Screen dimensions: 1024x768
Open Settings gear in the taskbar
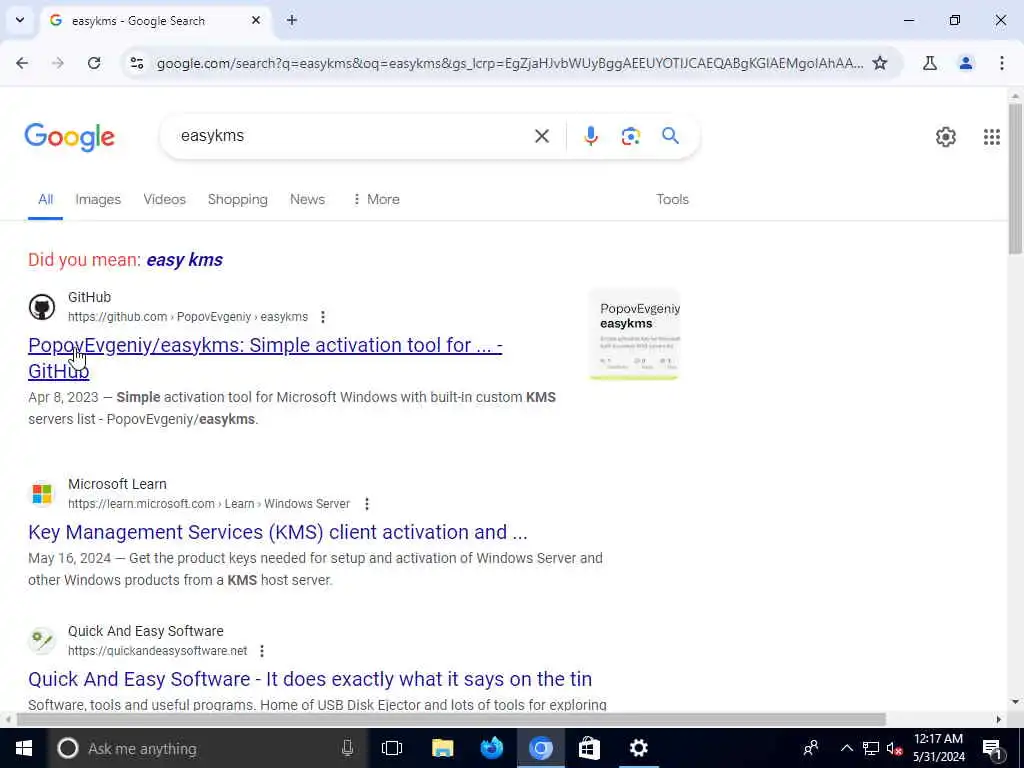pos(639,748)
